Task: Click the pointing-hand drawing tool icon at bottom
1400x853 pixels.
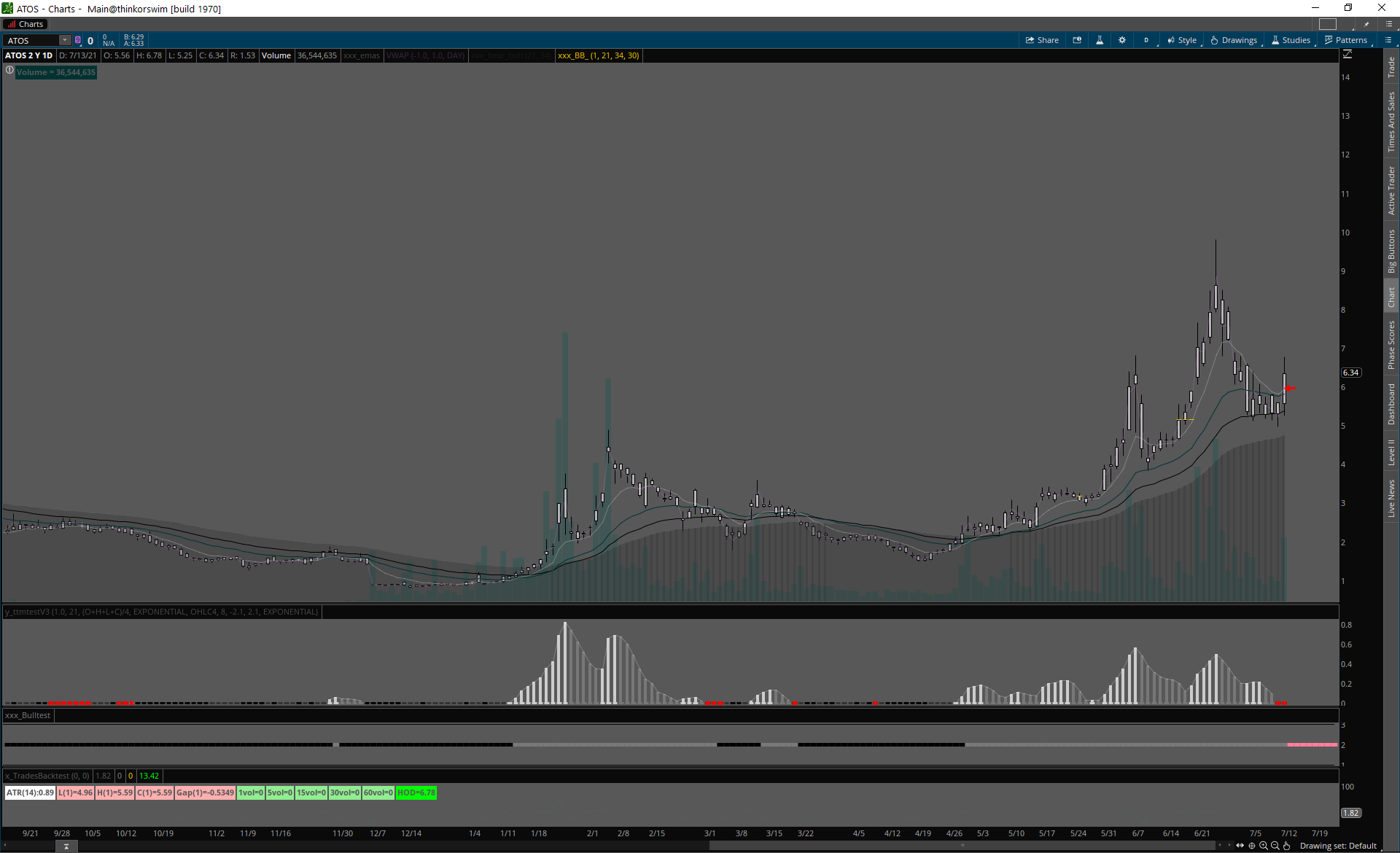Action: [1287, 846]
